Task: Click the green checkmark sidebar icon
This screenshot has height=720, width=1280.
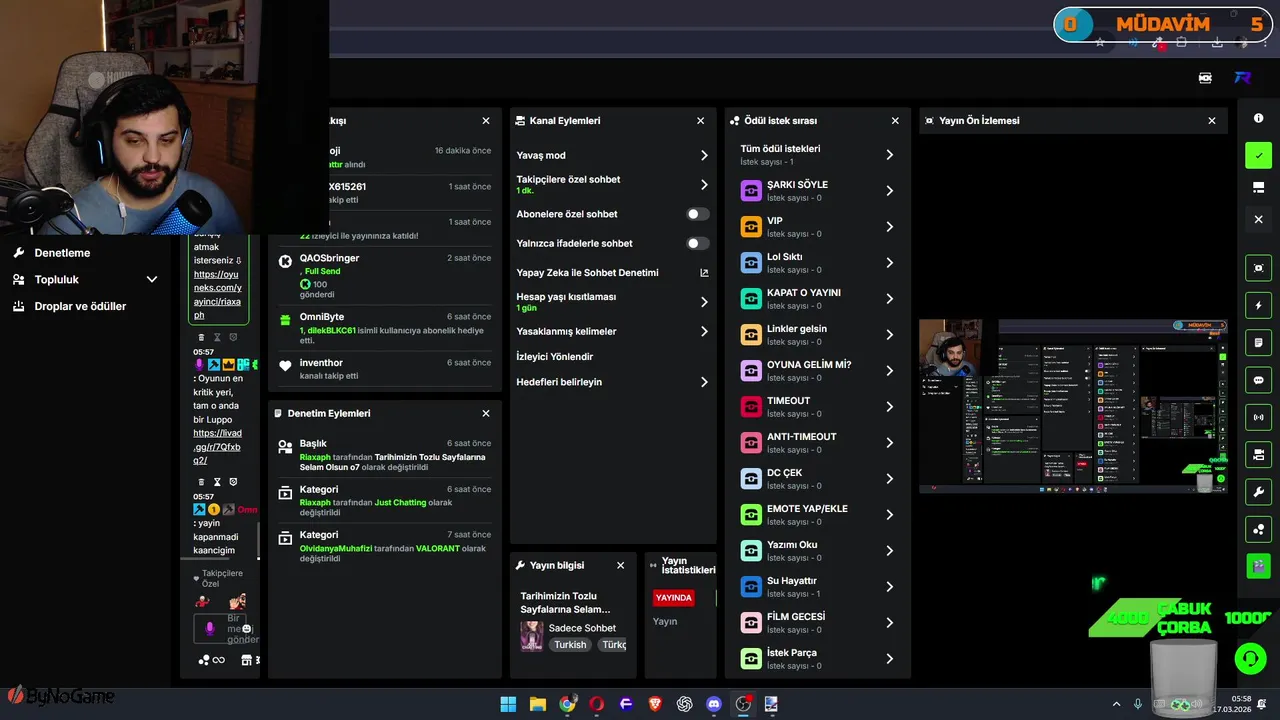Action: click(x=1258, y=155)
